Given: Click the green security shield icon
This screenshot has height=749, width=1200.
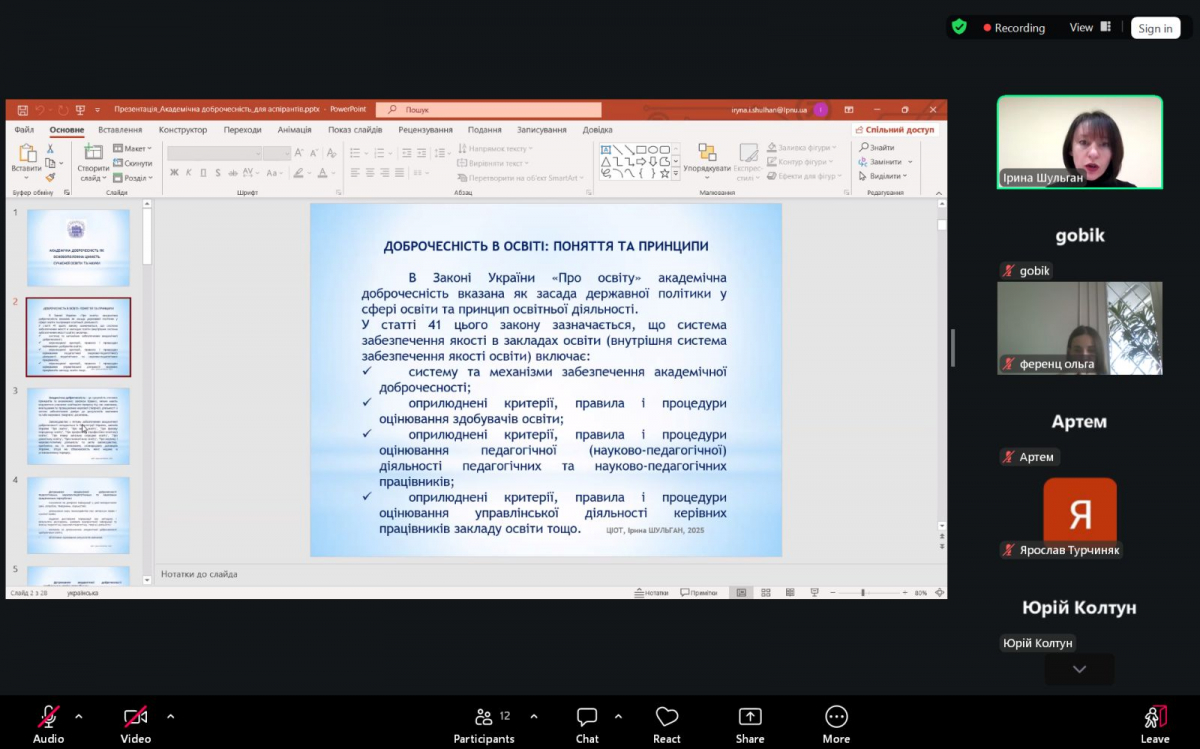Looking at the screenshot, I should pos(959,28).
